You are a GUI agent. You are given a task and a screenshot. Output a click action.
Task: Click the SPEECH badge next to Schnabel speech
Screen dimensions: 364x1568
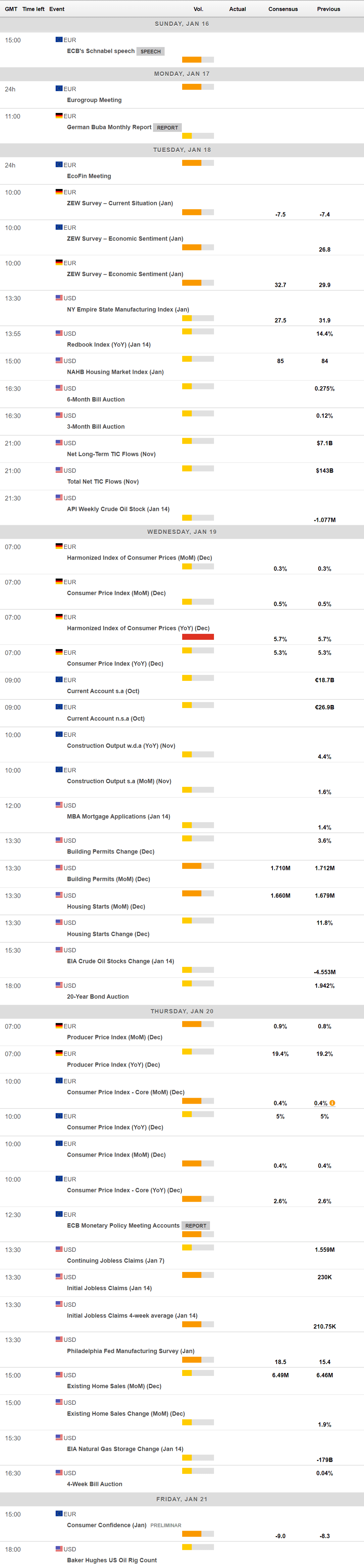150,52
